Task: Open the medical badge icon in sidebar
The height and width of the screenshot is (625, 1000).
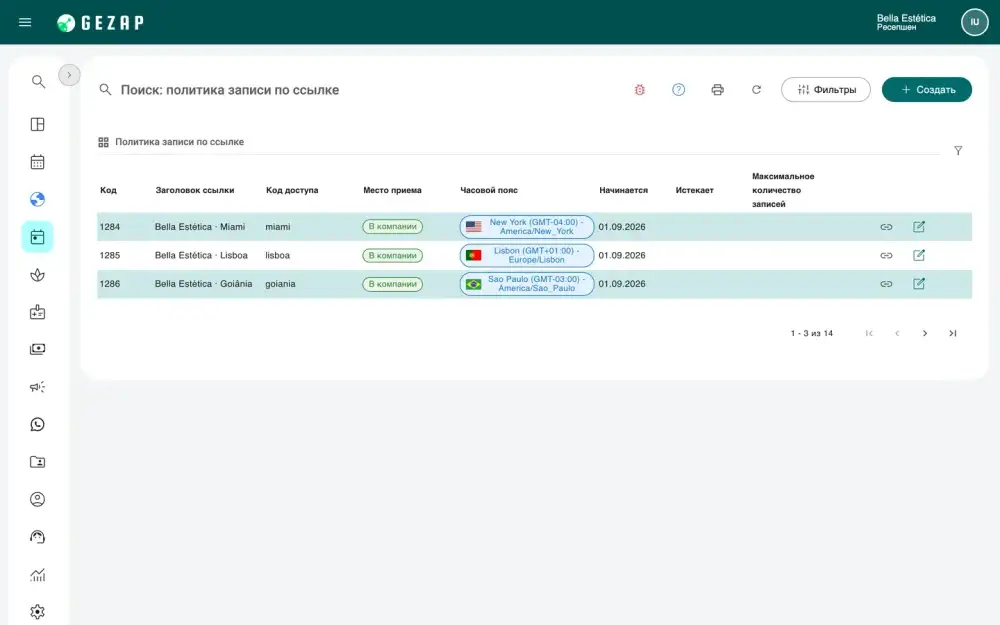Action: pyautogui.click(x=38, y=312)
